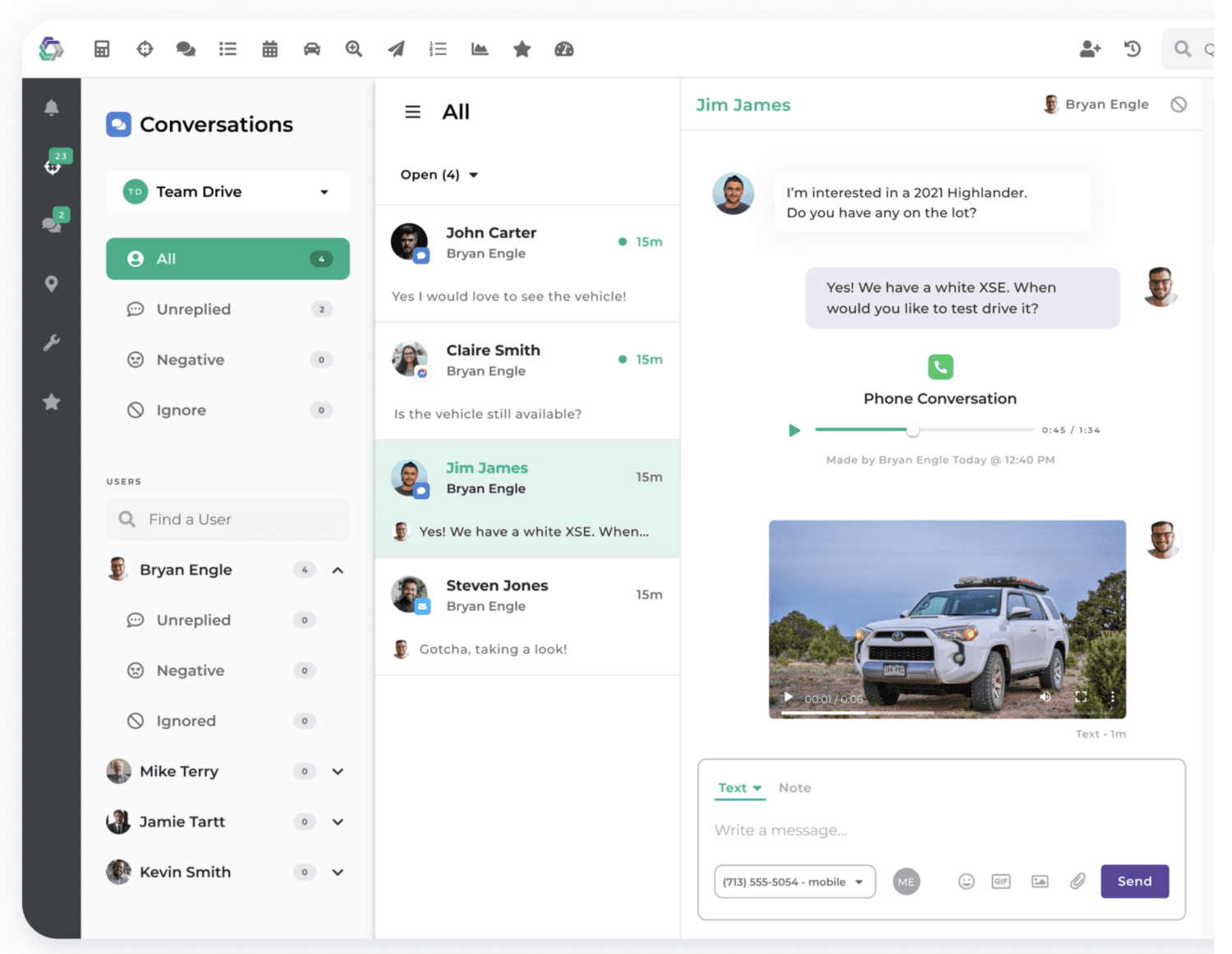1232x954 pixels.
Task: Click the Send button
Action: pos(1133,882)
